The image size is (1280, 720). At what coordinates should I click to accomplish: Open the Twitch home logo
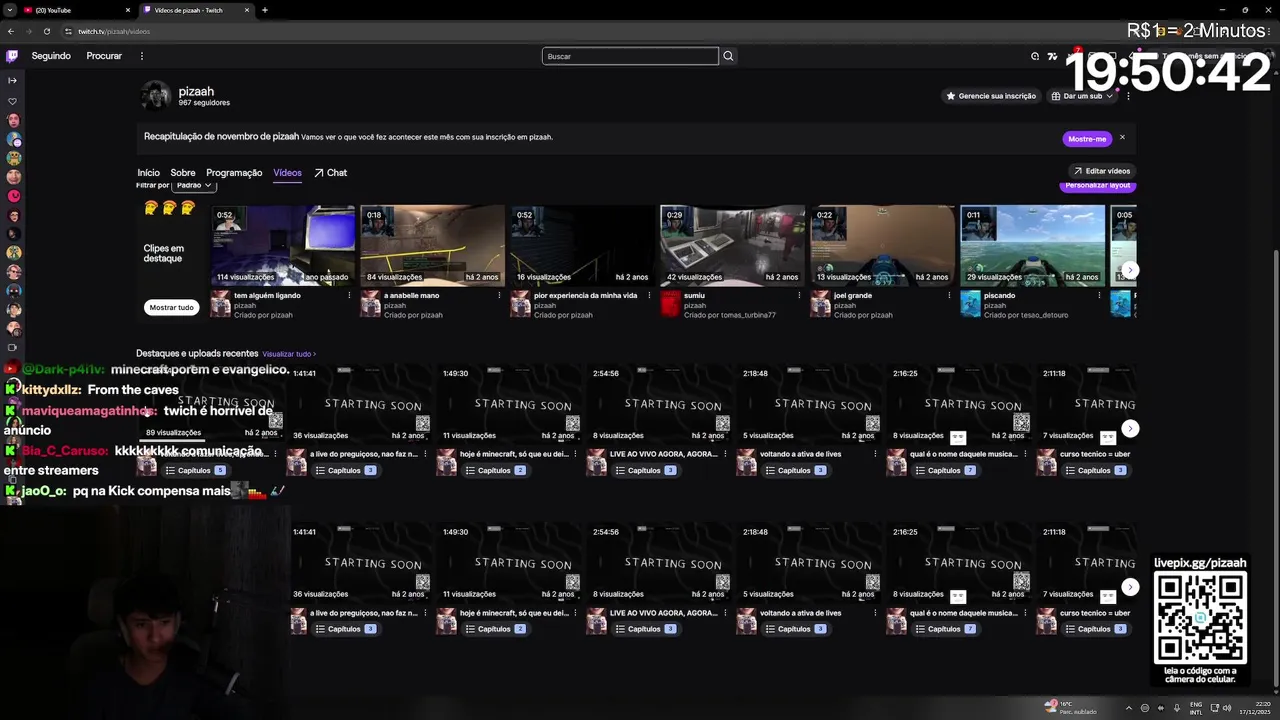coord(12,56)
